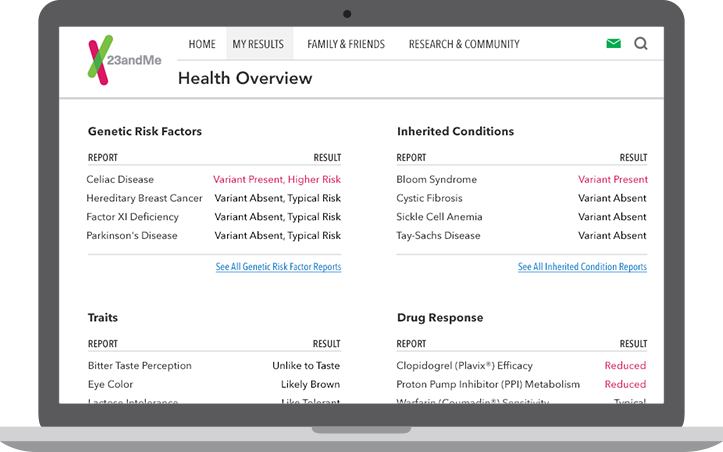
Task: Open the Bloom Syndrome report
Action: 436,180
